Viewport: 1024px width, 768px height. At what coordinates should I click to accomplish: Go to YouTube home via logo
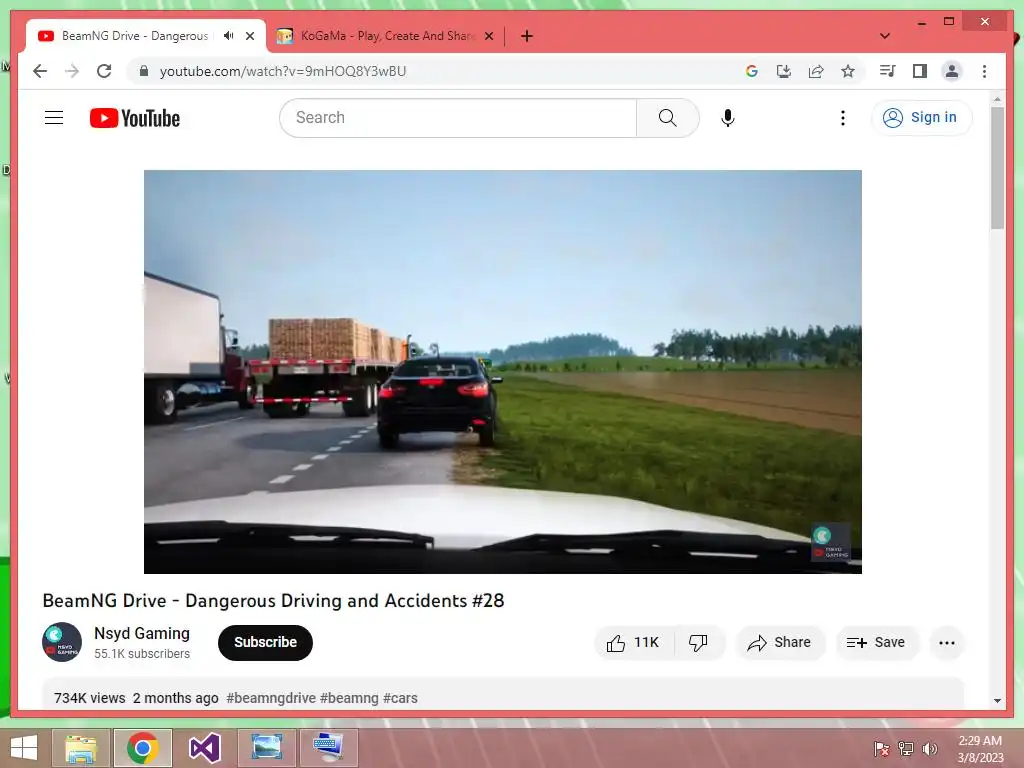pos(135,118)
